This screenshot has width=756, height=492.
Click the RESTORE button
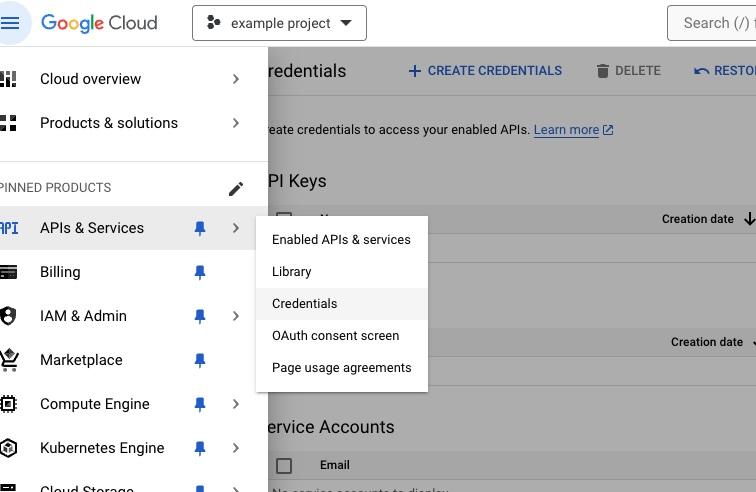(725, 71)
